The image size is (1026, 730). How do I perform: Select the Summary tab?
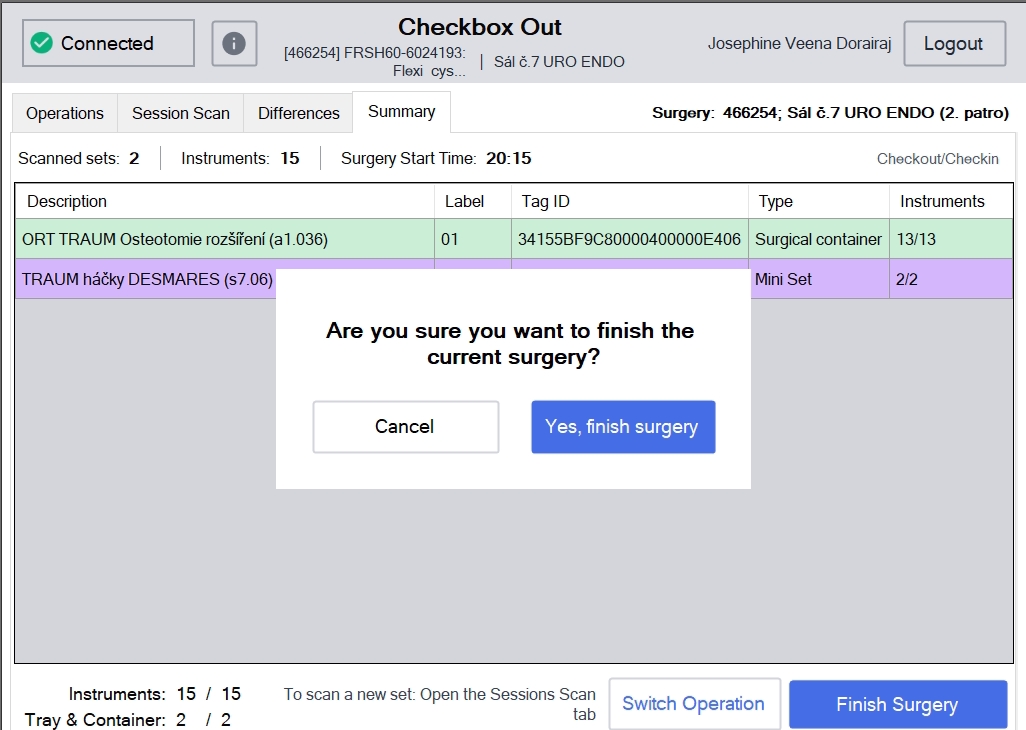coord(401,112)
